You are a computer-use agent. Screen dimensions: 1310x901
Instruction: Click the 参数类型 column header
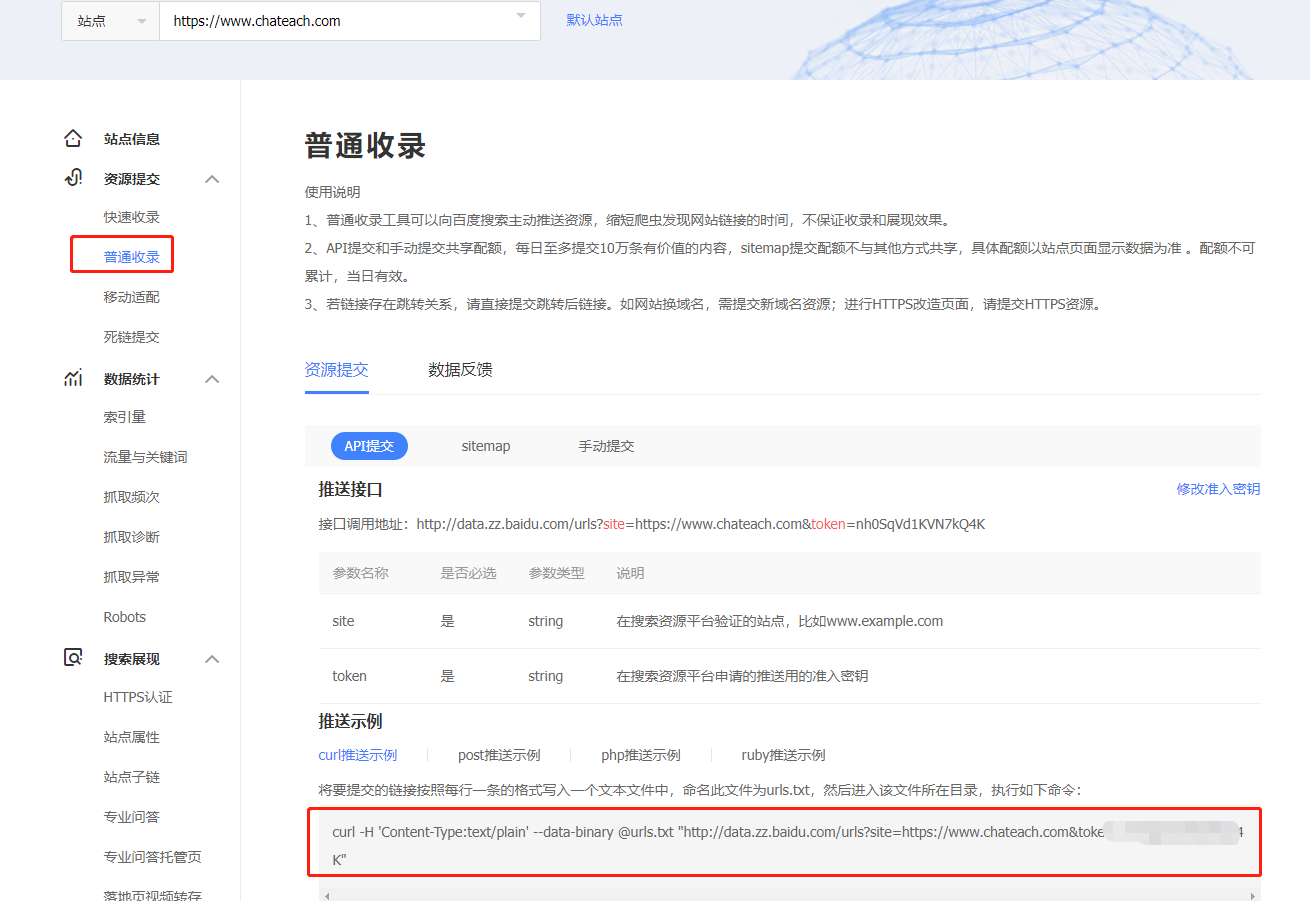tap(556, 573)
